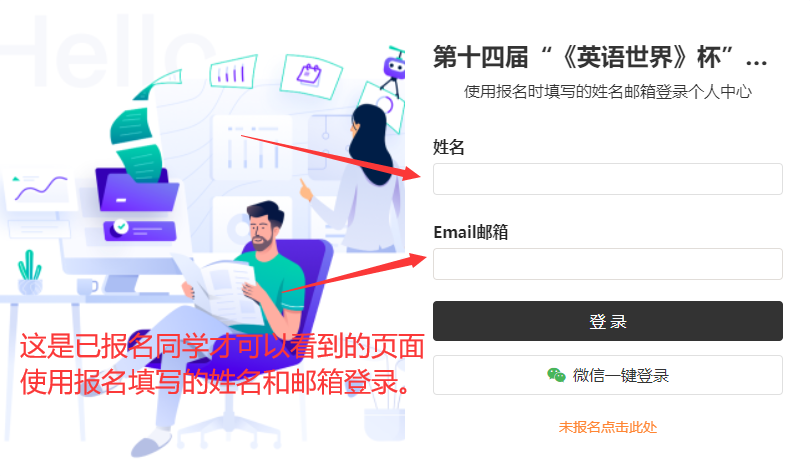Click the potted green plant illustration
The image size is (810, 476).
point(29,272)
